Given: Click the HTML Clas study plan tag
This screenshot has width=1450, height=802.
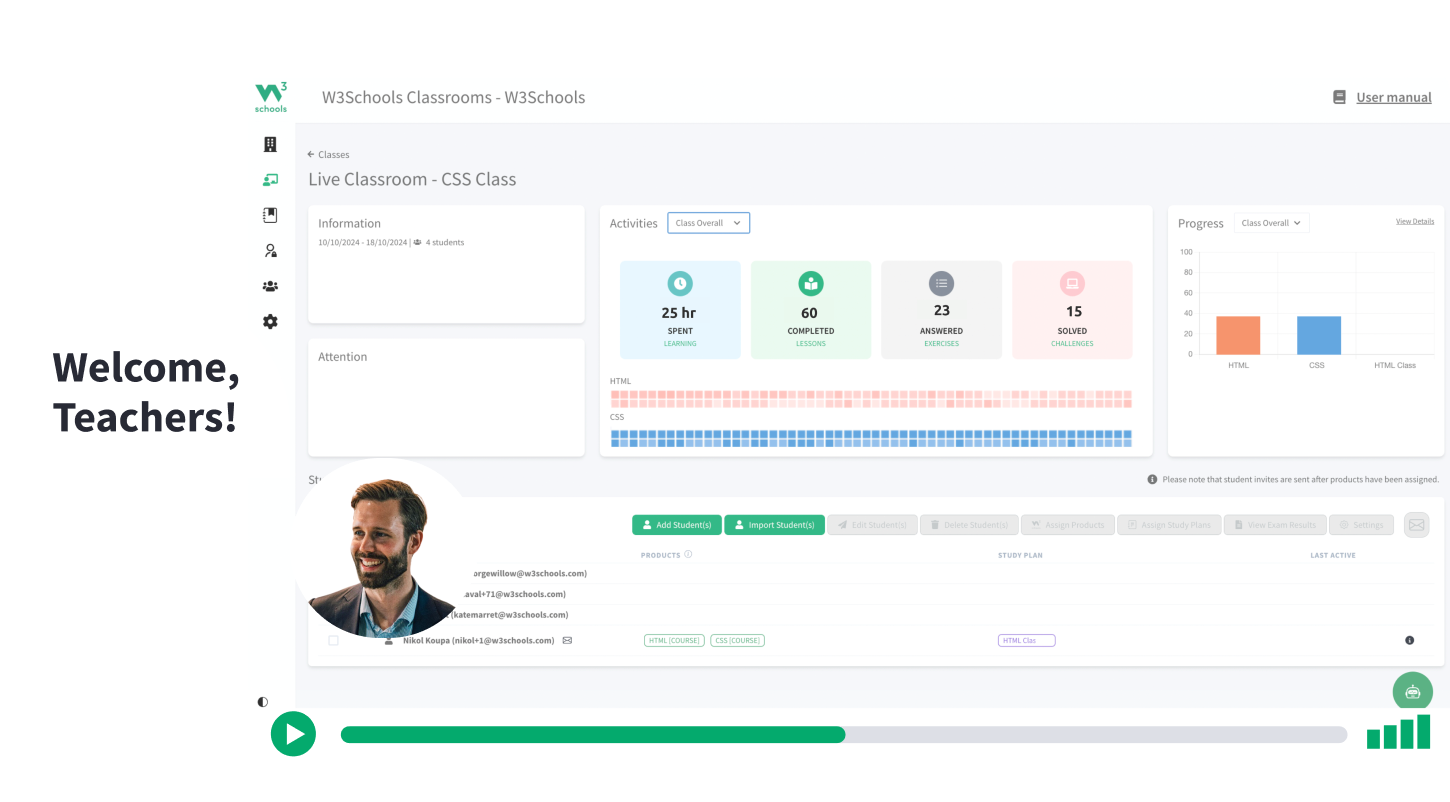Looking at the screenshot, I should coord(1026,640).
